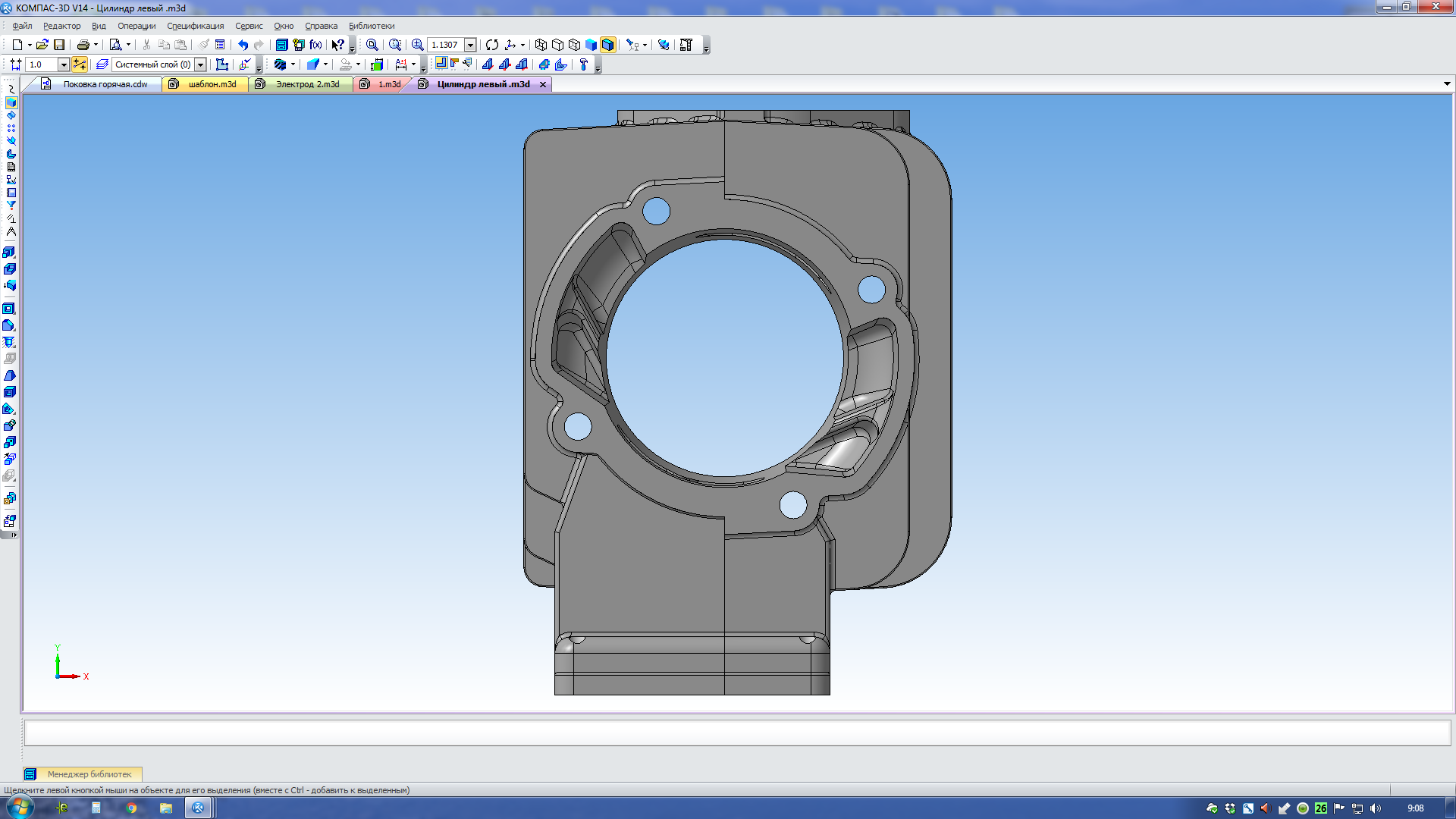This screenshot has width=1456, height=819.
Task: Open the Библиотеки menu
Action: tap(372, 26)
